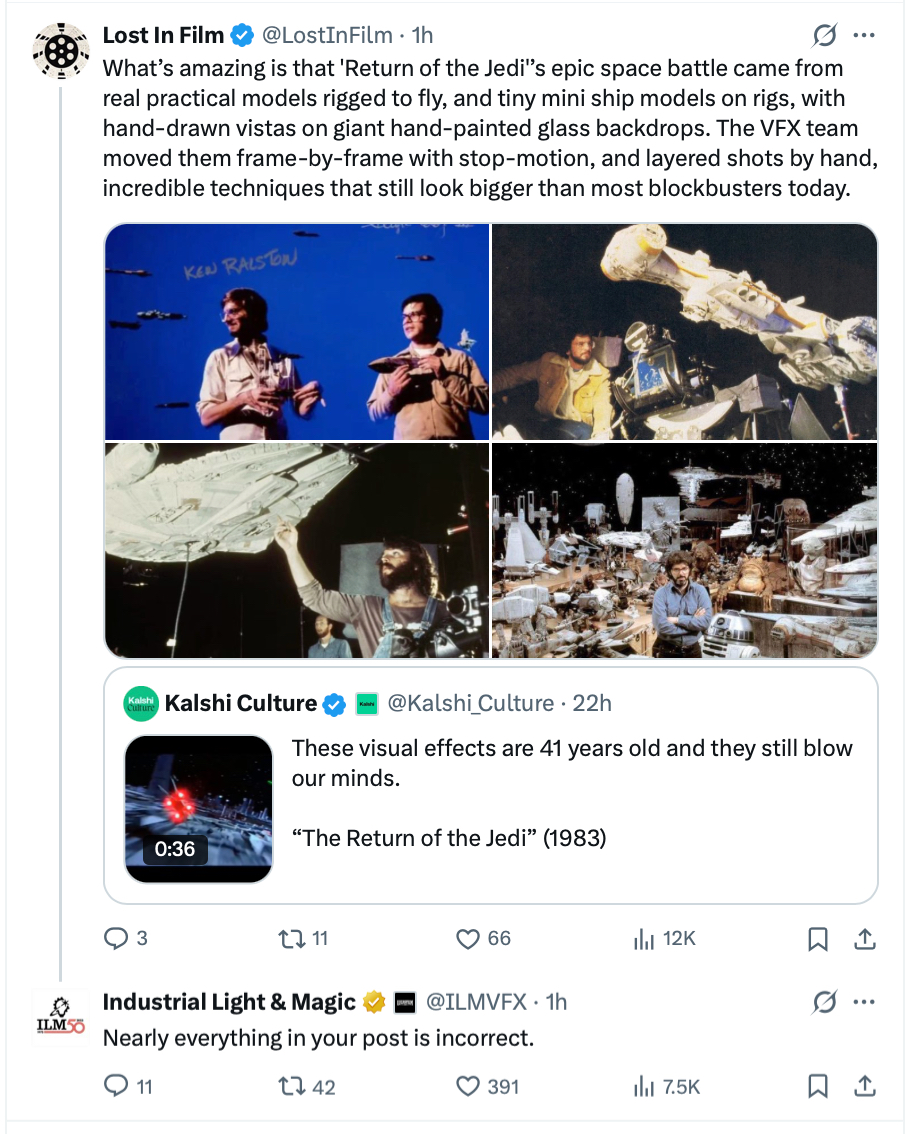Screen dimensions: 918x1134
Task: Open Grok icon on ILM reply
Action: [x=824, y=1002]
